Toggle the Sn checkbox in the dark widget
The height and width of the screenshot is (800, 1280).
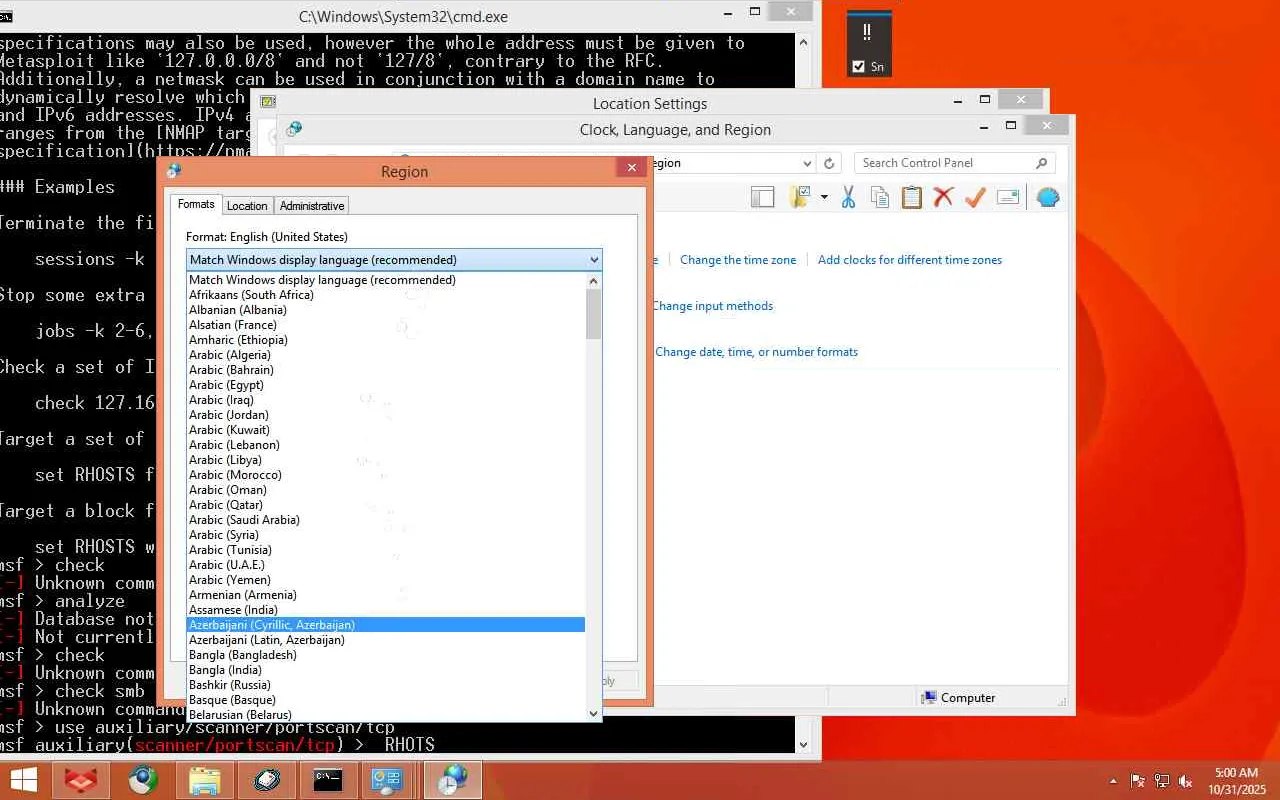point(858,67)
